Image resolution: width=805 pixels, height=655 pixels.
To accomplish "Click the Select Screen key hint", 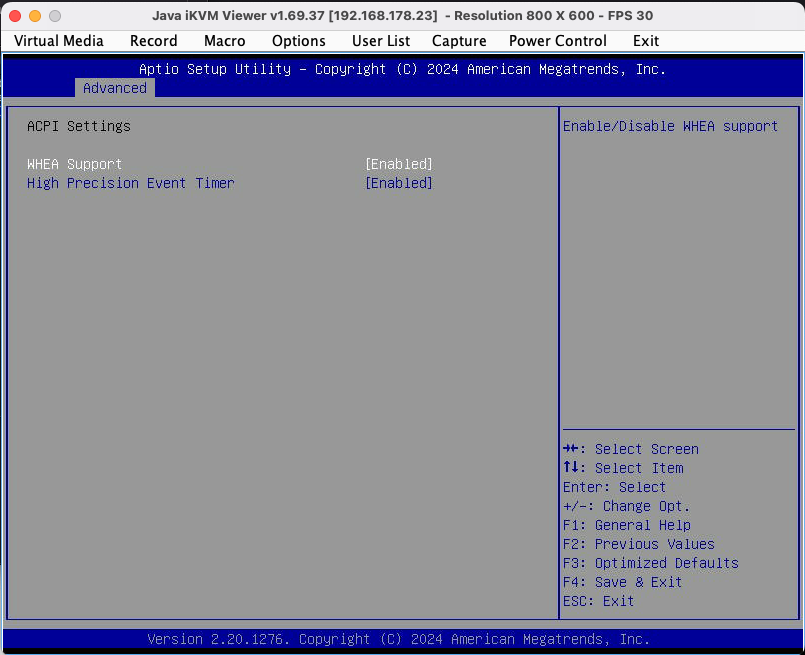I will 630,449.
